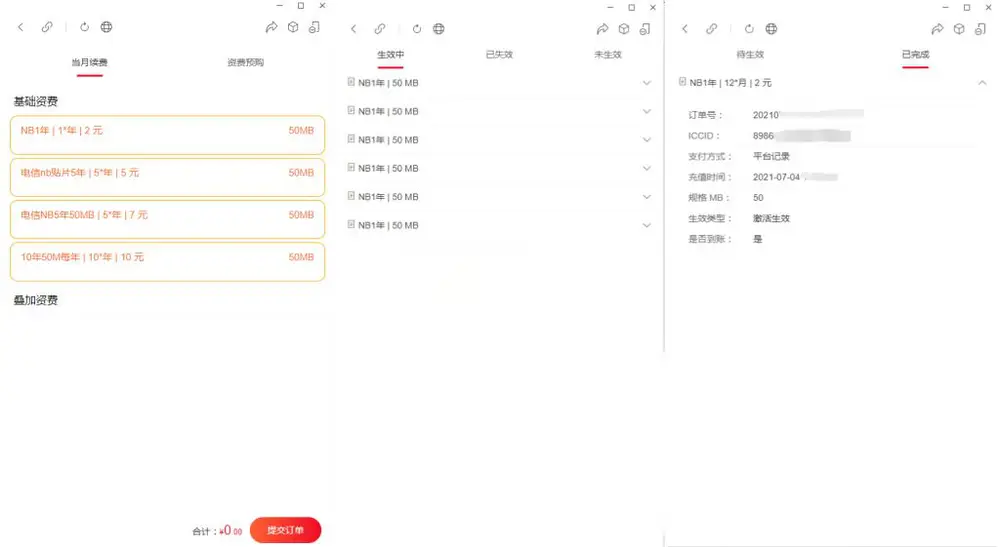The width and height of the screenshot is (1000, 547).
Task: Refresh the middle window page
Action: coord(416,29)
